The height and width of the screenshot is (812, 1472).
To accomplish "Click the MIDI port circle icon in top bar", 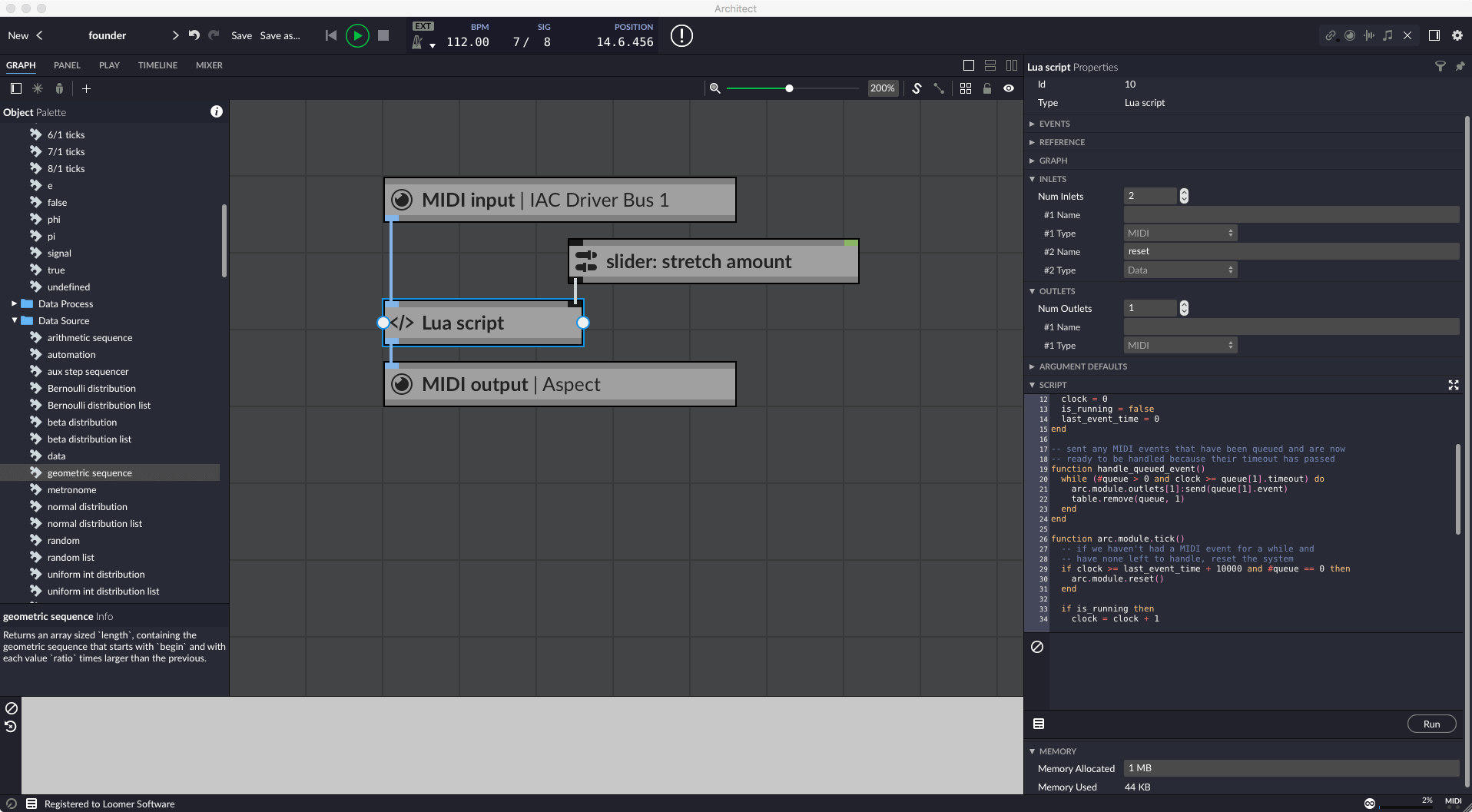I will 1350,35.
